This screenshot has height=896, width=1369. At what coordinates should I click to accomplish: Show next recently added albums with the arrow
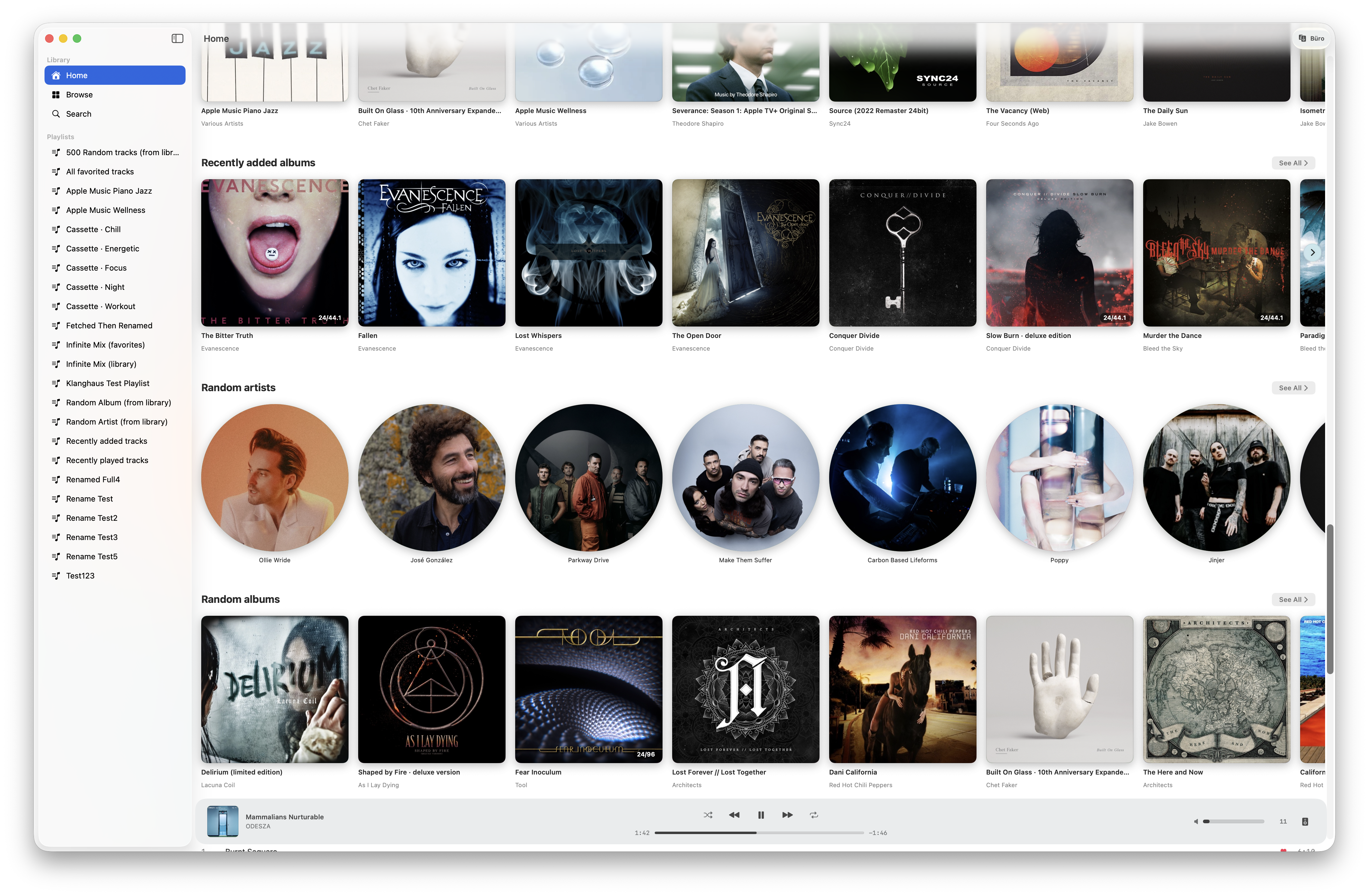(x=1312, y=253)
